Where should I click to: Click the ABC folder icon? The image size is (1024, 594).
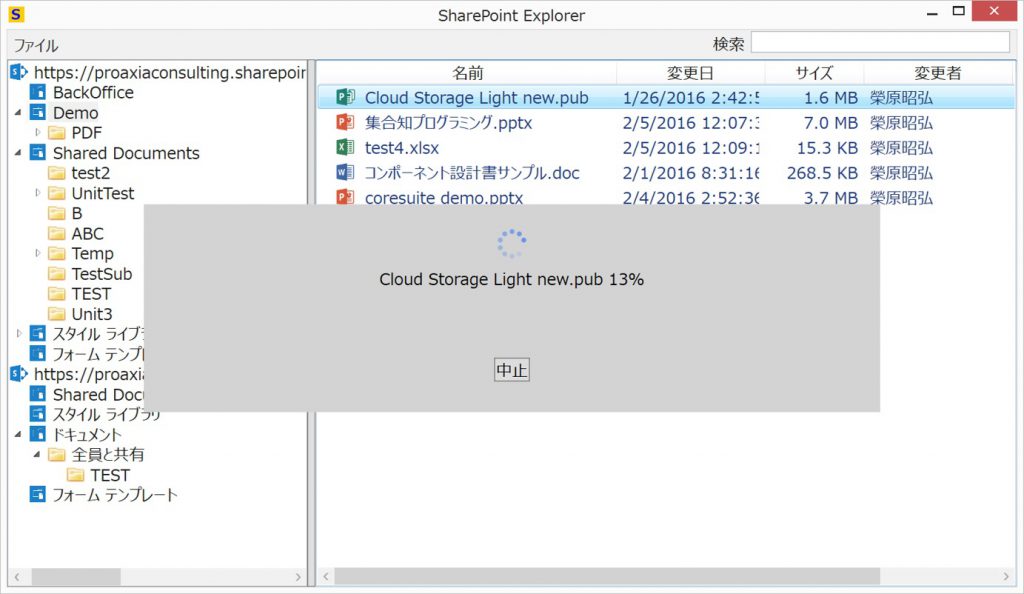tap(57, 234)
